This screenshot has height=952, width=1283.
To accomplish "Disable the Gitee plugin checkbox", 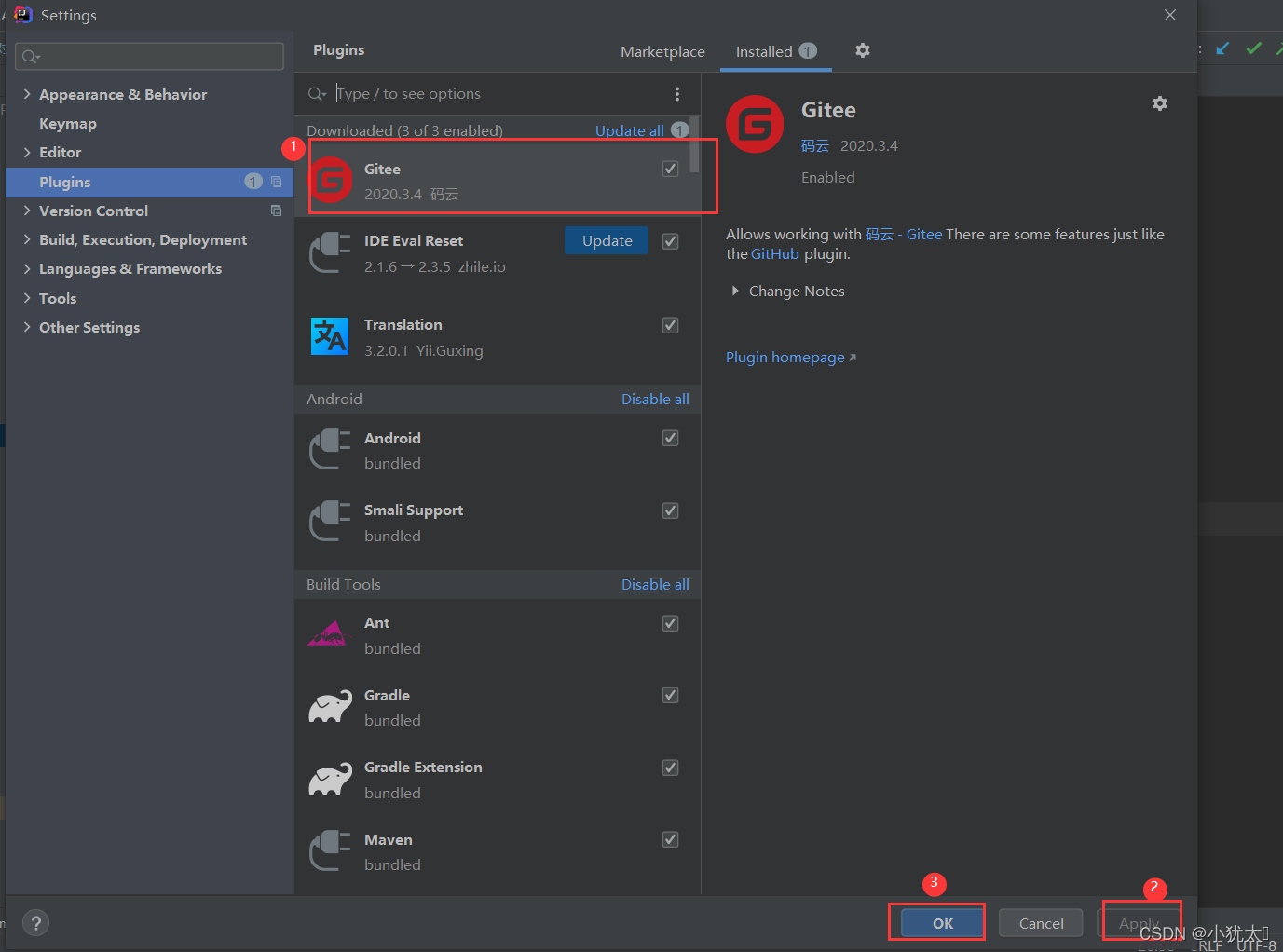I will 670,169.
